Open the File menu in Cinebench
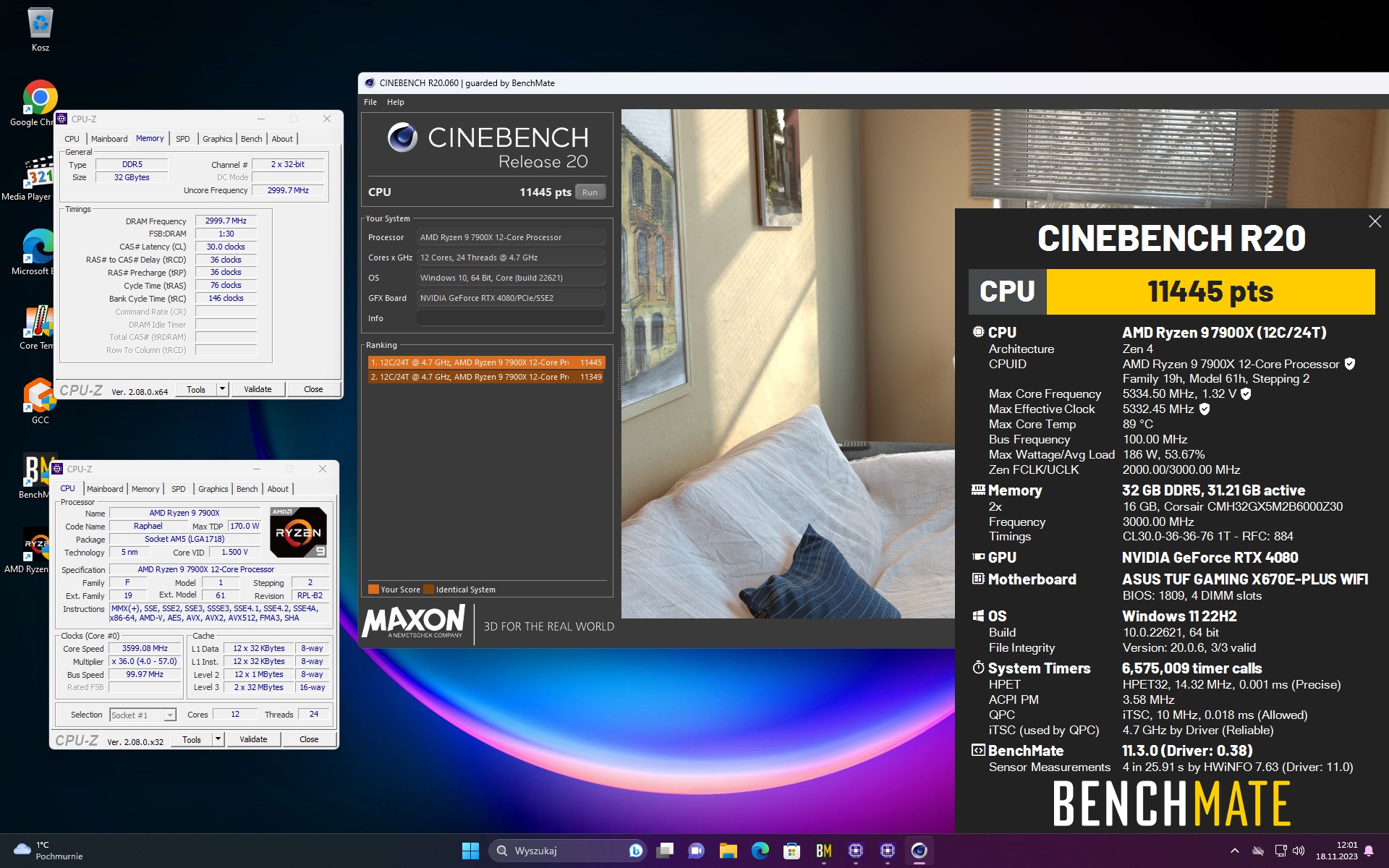 tap(370, 102)
